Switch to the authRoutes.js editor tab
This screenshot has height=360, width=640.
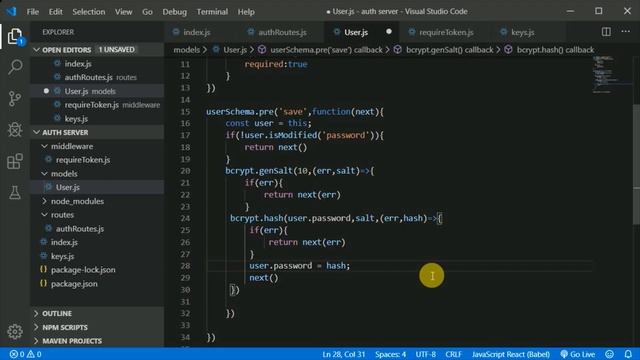pyautogui.click(x=282, y=32)
